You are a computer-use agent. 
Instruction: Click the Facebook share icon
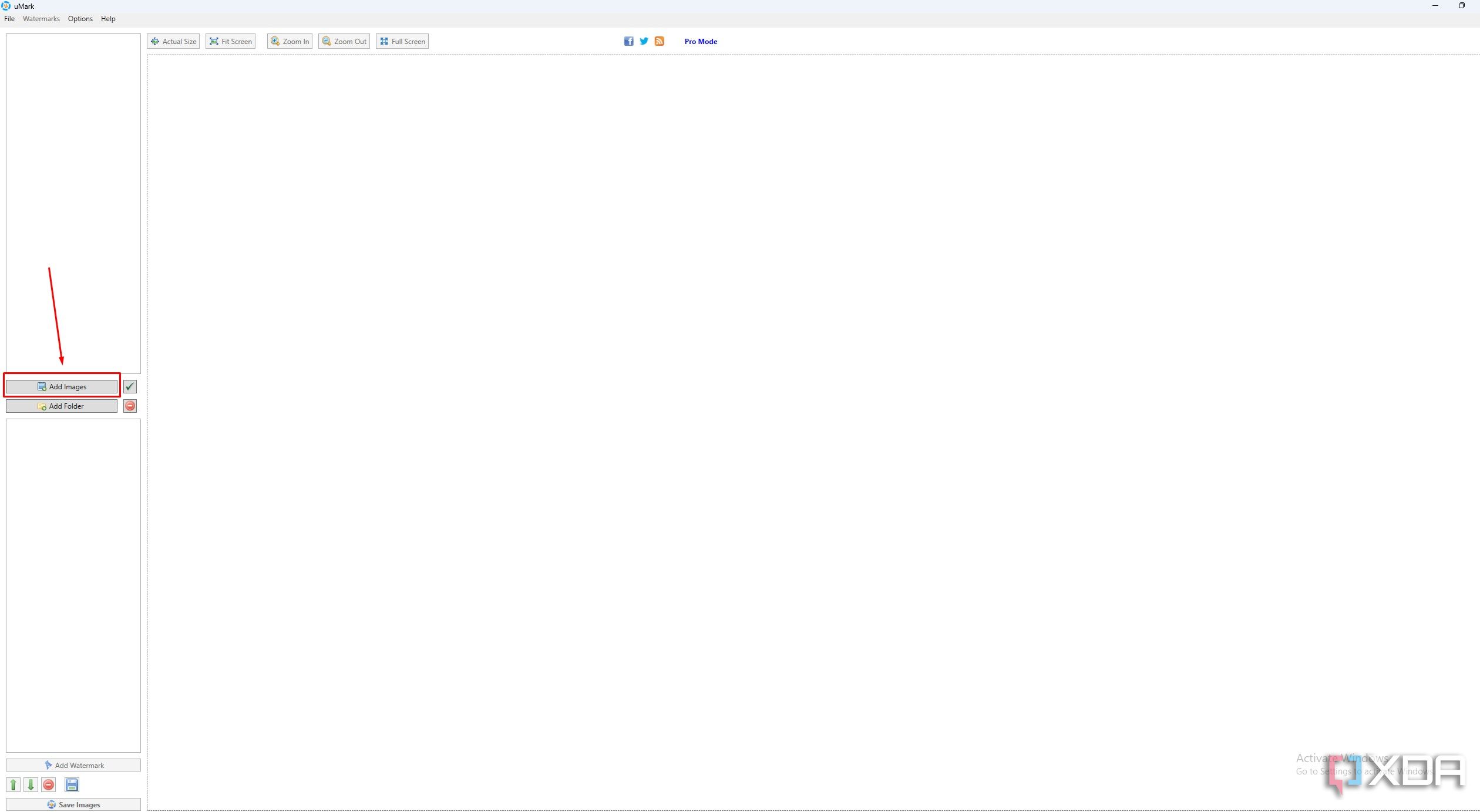pyautogui.click(x=627, y=41)
